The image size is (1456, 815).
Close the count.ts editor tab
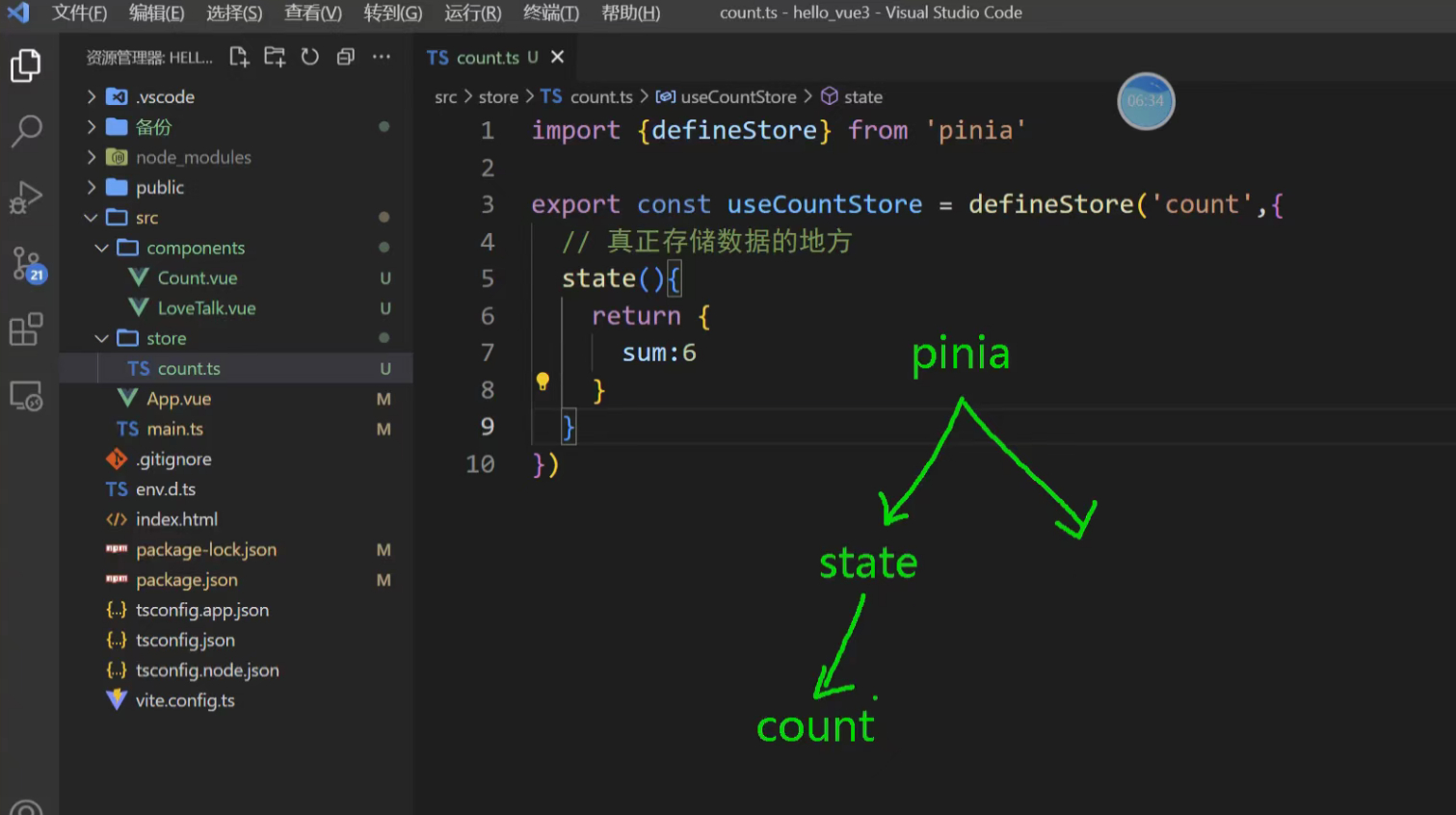[x=557, y=57]
